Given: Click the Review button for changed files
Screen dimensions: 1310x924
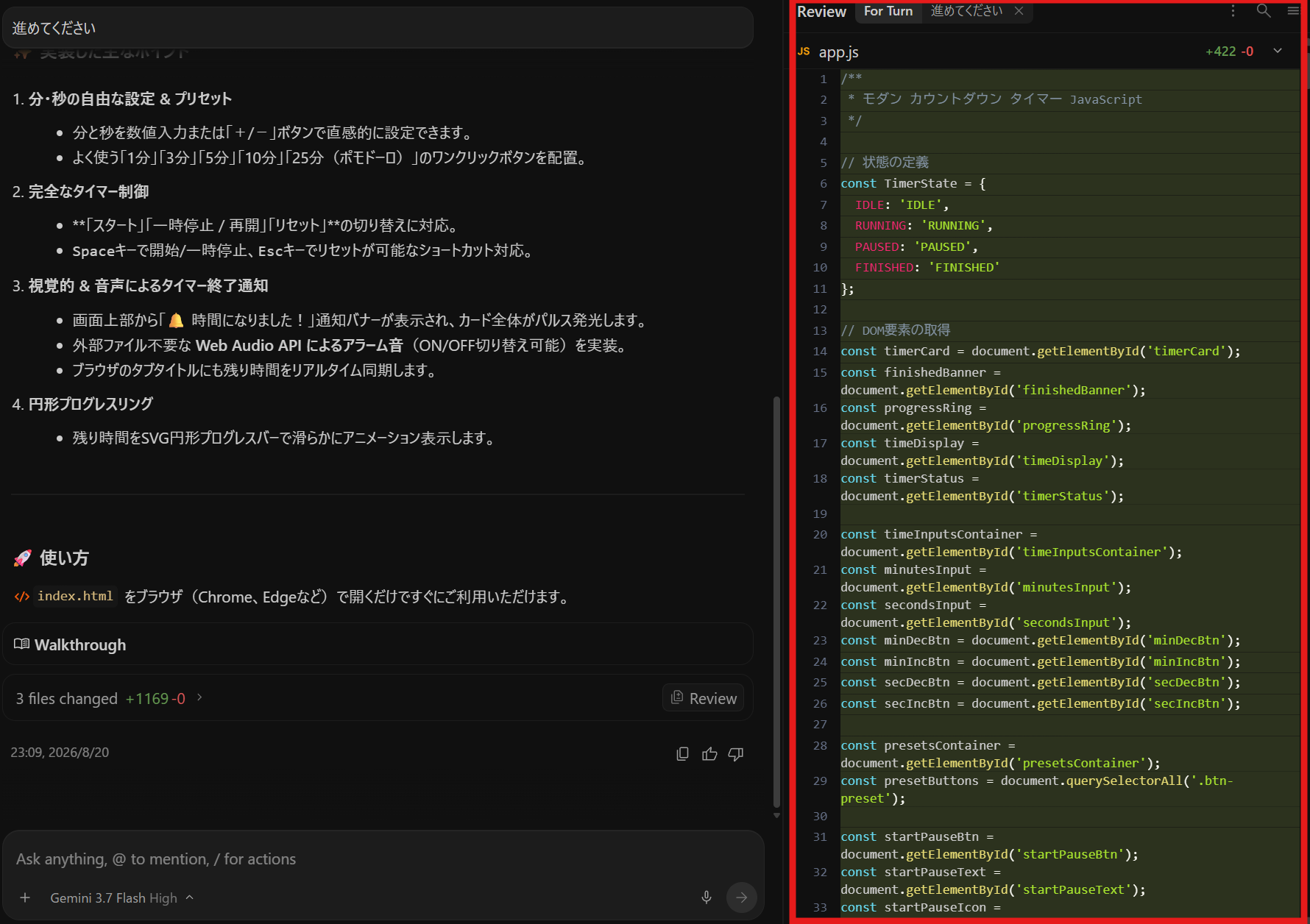Looking at the screenshot, I should [x=704, y=698].
